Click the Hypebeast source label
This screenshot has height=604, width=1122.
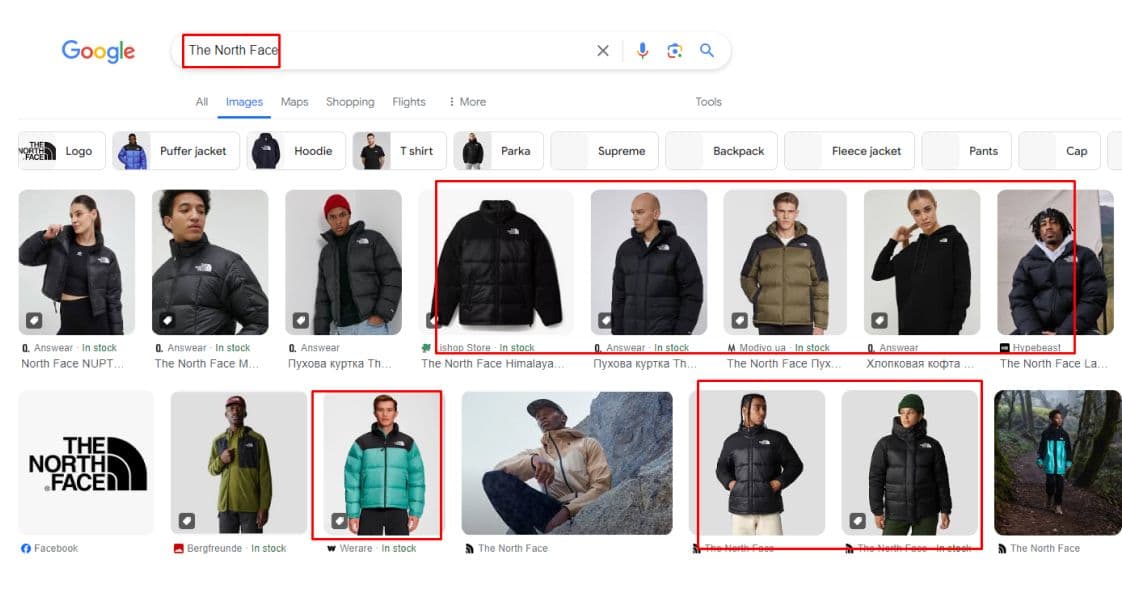1036,348
